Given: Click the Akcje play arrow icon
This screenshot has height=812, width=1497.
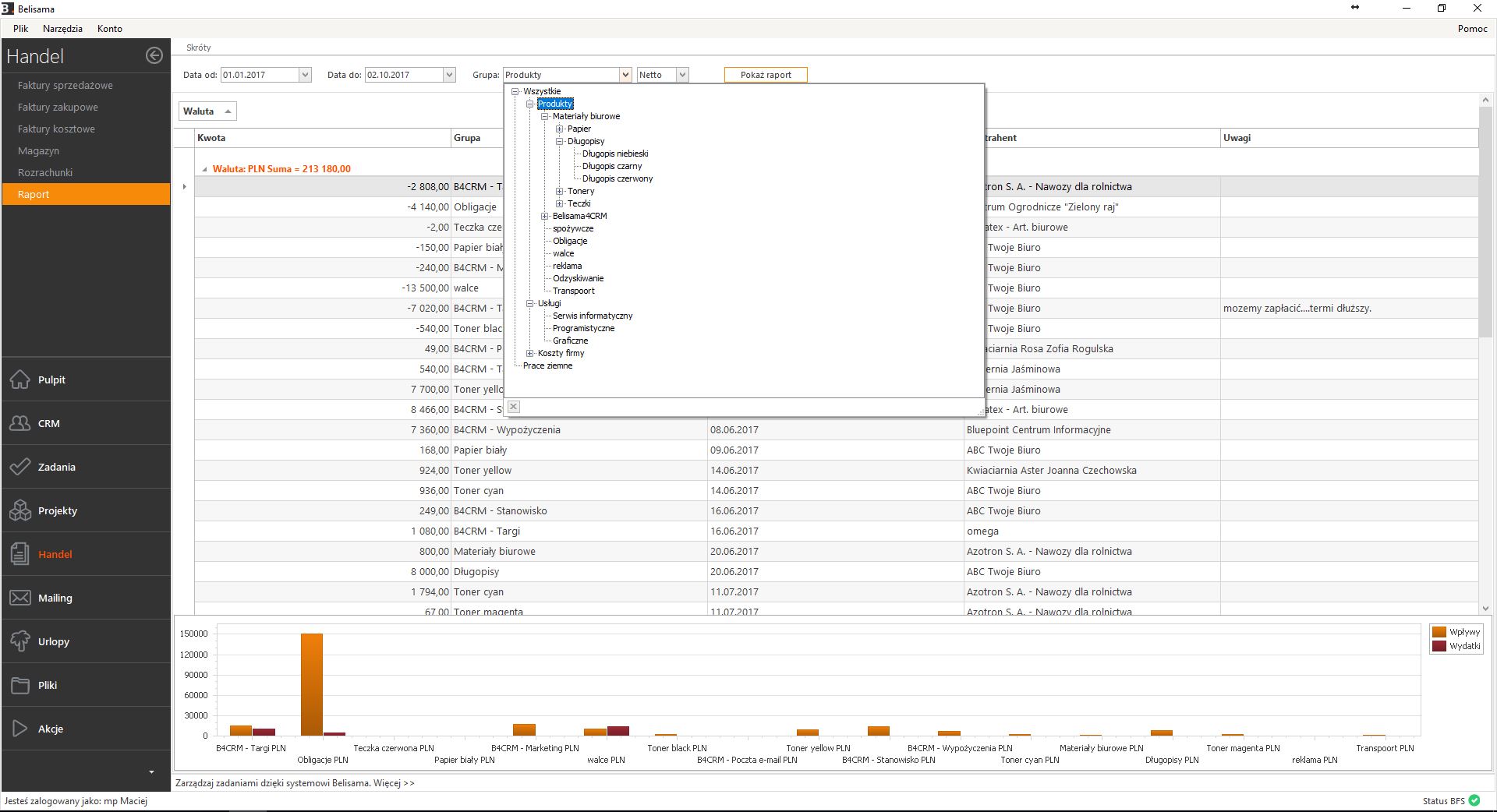Looking at the screenshot, I should coord(19,729).
